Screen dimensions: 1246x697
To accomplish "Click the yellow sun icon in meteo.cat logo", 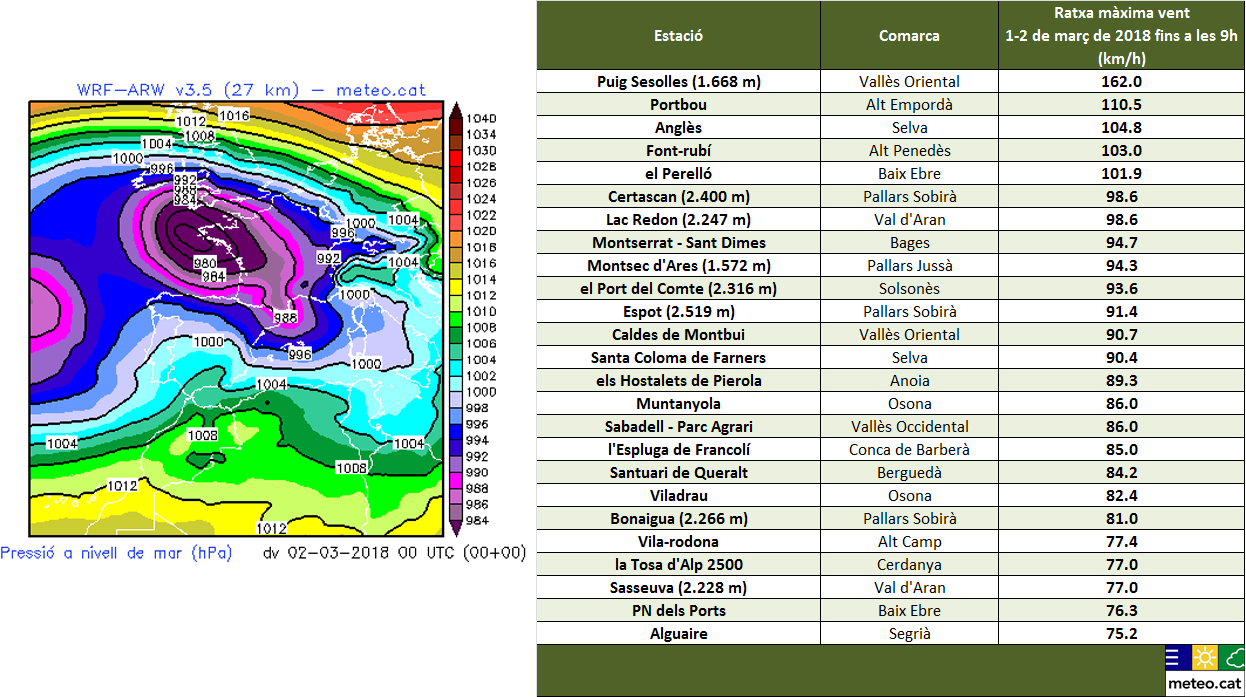I will pos(1205,659).
